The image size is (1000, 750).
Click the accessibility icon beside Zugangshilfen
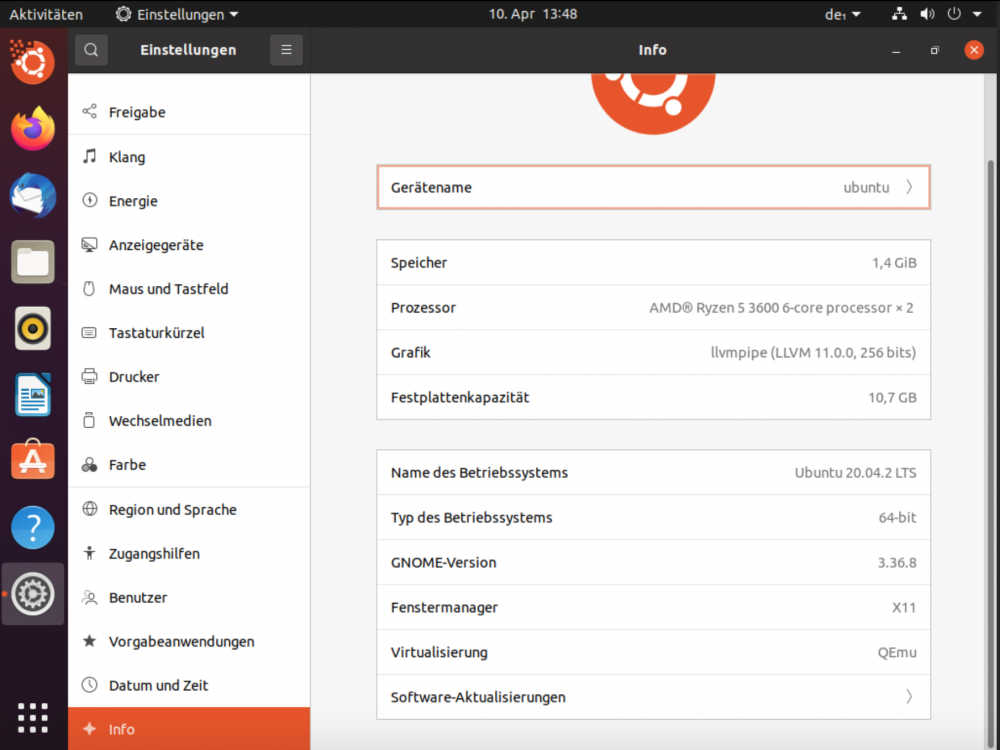tap(89, 553)
